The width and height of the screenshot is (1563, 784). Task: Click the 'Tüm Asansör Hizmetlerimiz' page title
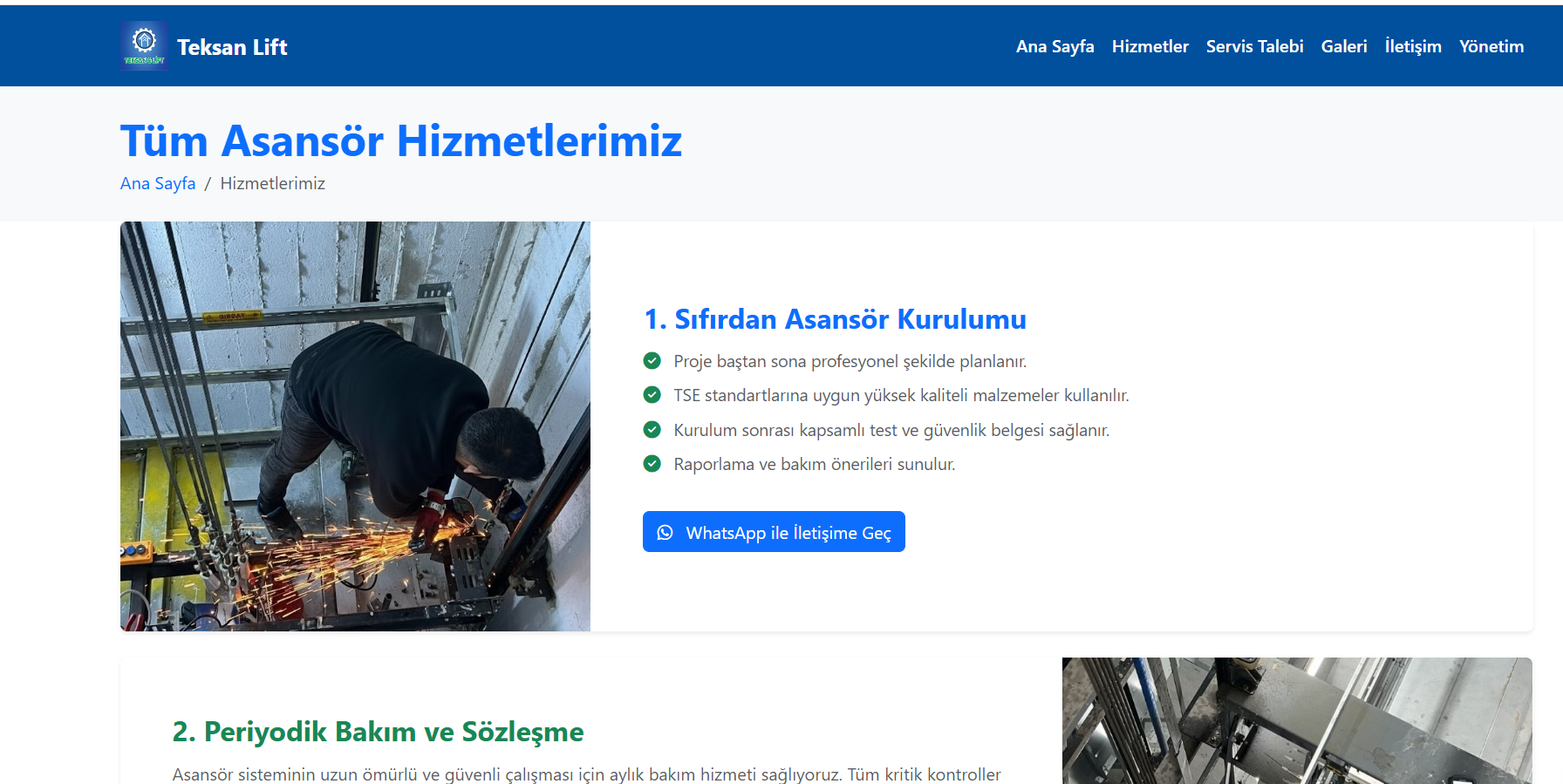point(401,140)
